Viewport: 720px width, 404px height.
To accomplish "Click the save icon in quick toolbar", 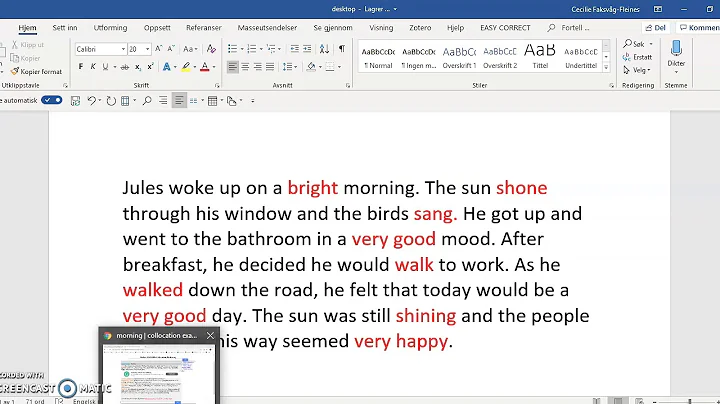I will click(x=75, y=101).
